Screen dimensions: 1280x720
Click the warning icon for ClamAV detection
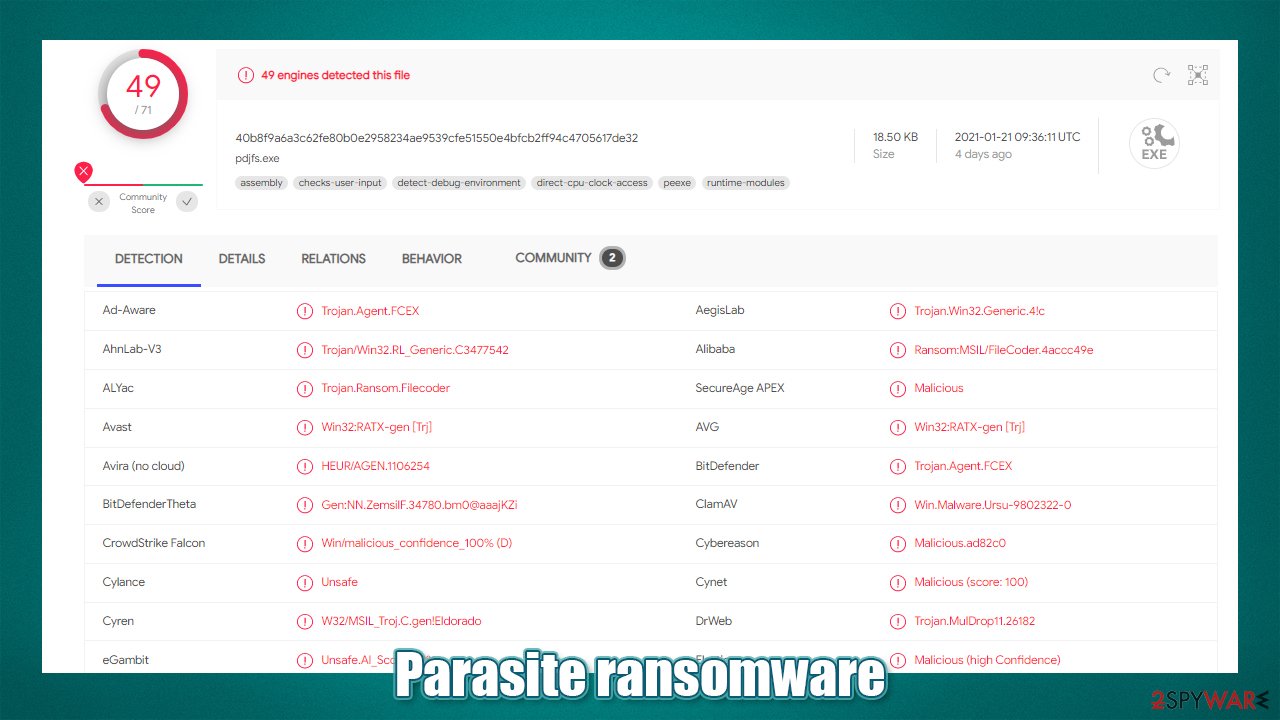(897, 505)
